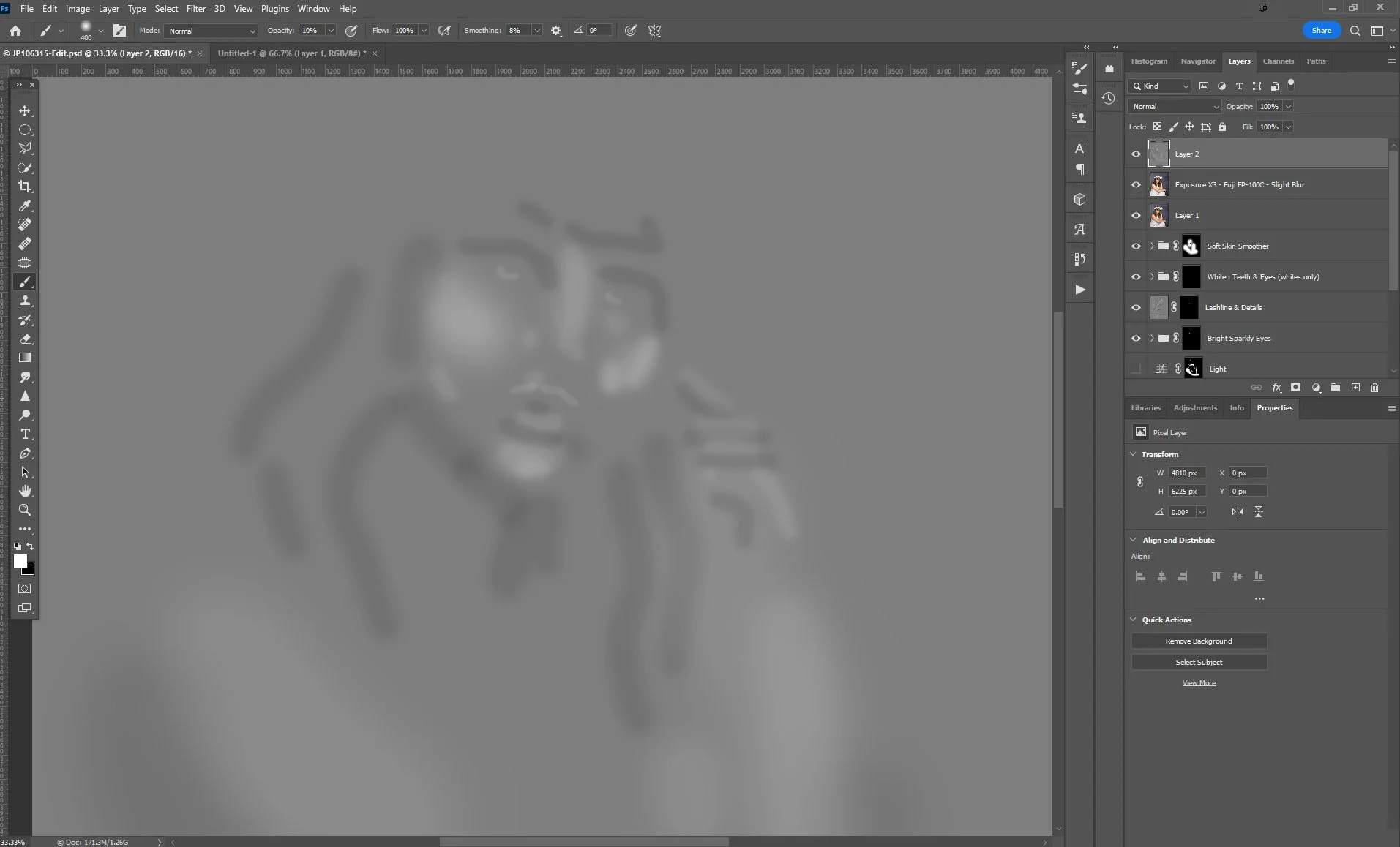This screenshot has height=847, width=1400.
Task: Collapse the Quick Actions section
Action: [1134, 620]
